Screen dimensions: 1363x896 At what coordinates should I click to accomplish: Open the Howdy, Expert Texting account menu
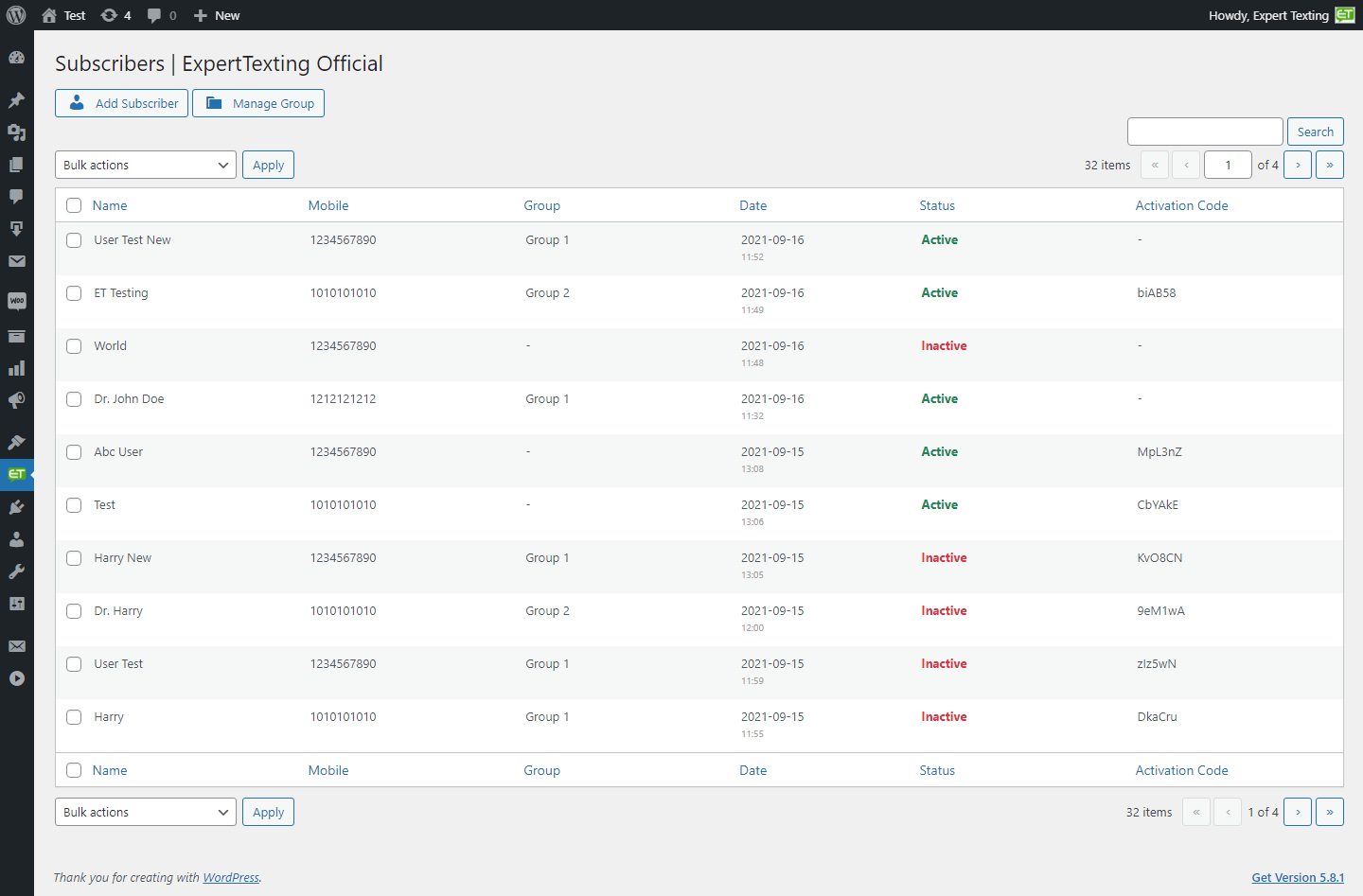click(1281, 15)
